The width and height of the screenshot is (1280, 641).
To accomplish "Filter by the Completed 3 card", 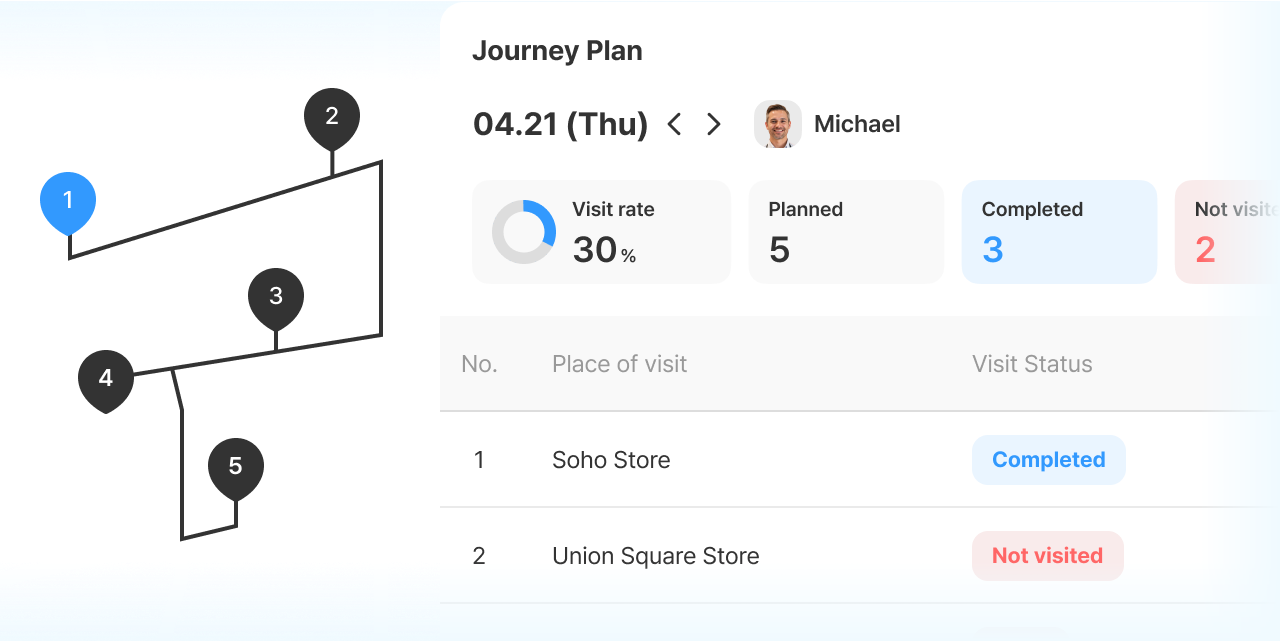I will [x=1059, y=232].
